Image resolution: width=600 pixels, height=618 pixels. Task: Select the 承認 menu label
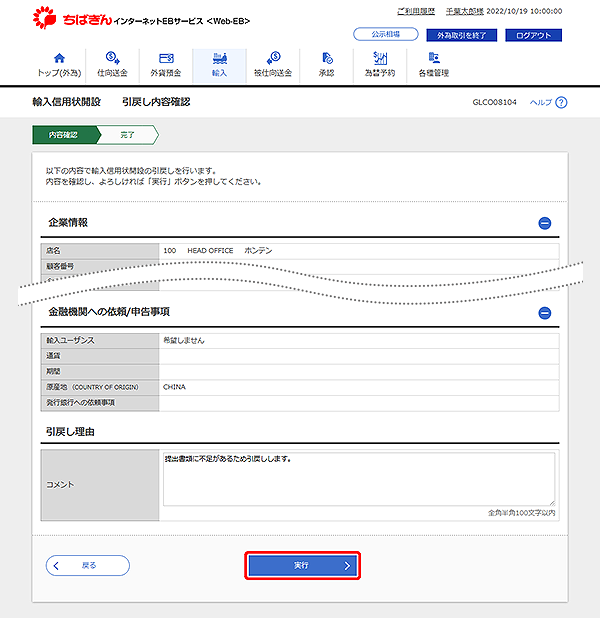pos(326,73)
